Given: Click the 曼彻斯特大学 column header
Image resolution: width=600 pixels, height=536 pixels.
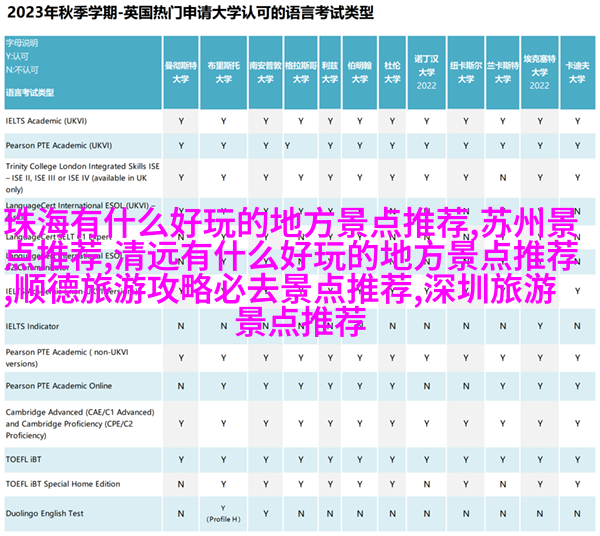Looking at the screenshot, I should [x=181, y=72].
